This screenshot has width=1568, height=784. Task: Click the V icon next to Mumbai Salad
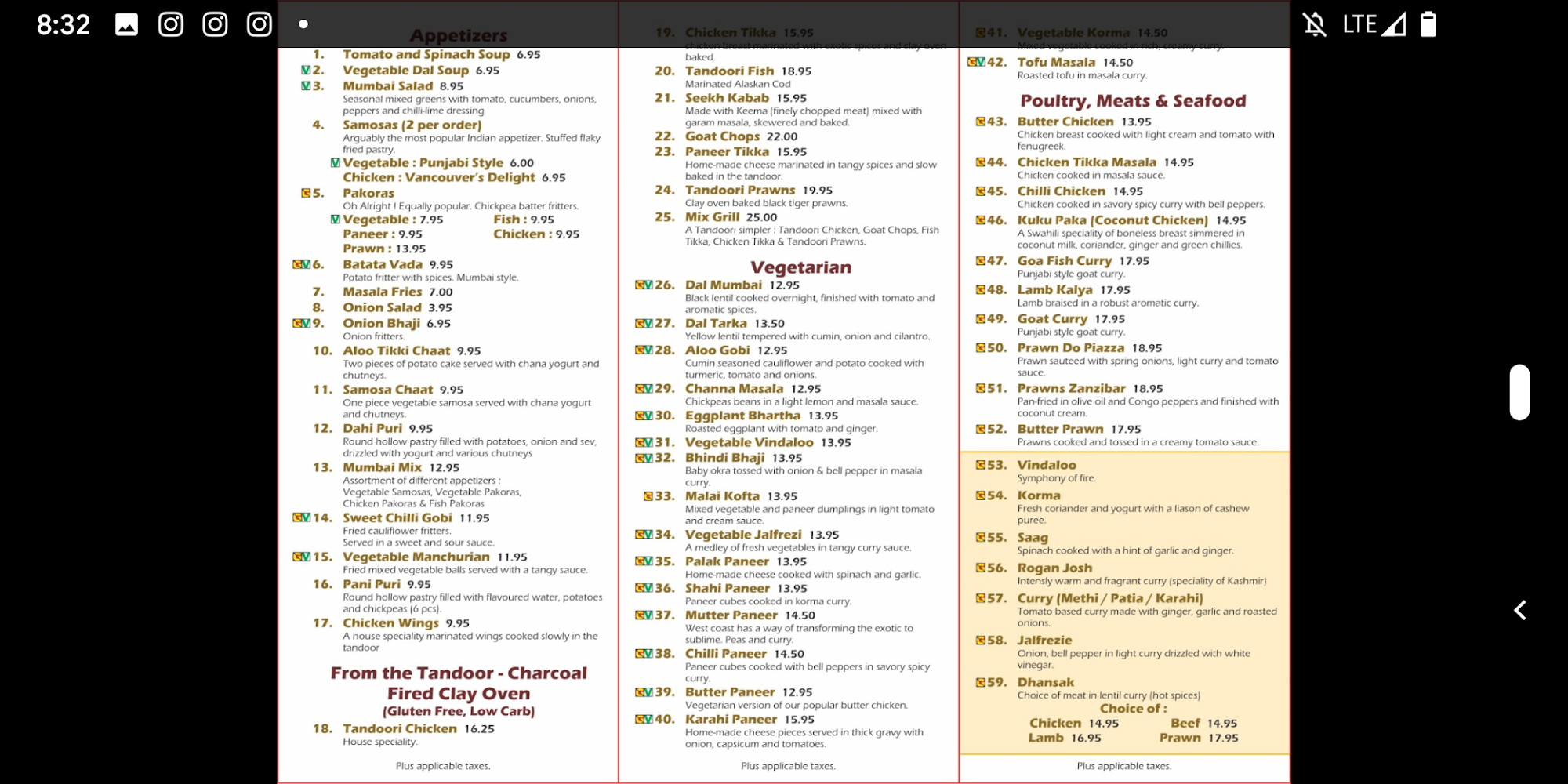[x=306, y=86]
